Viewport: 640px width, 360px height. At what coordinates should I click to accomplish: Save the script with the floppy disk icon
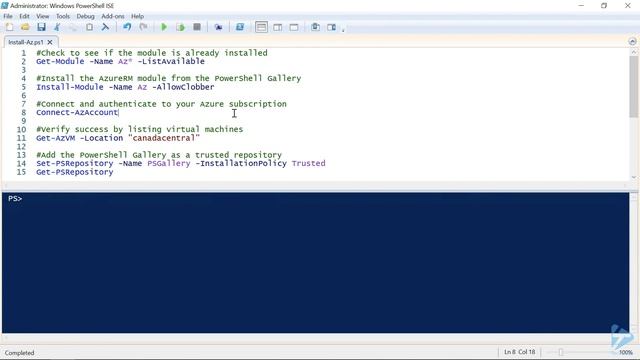41,27
